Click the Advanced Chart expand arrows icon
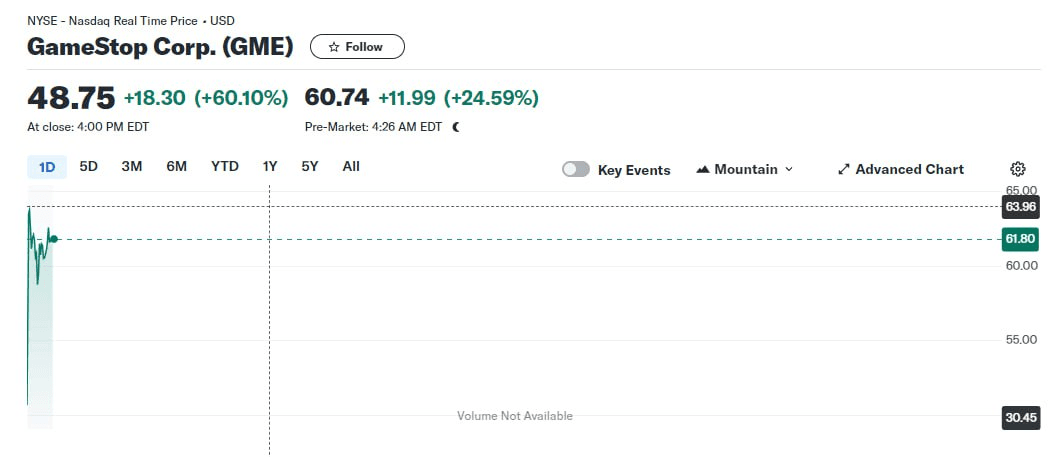1054x457 pixels. click(844, 169)
